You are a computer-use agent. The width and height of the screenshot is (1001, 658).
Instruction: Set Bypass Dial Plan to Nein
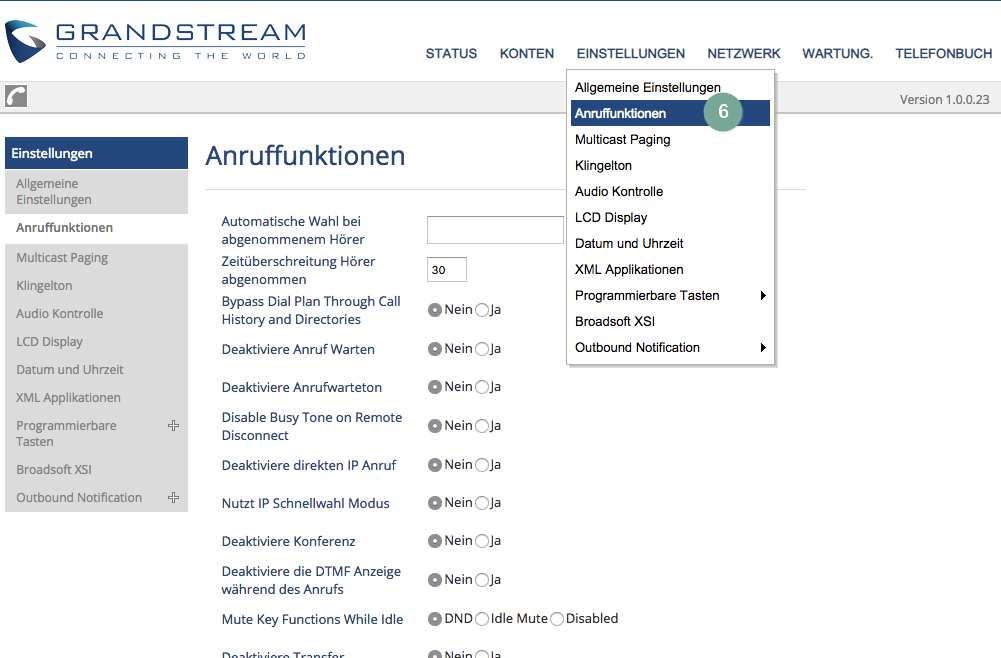[x=435, y=310]
